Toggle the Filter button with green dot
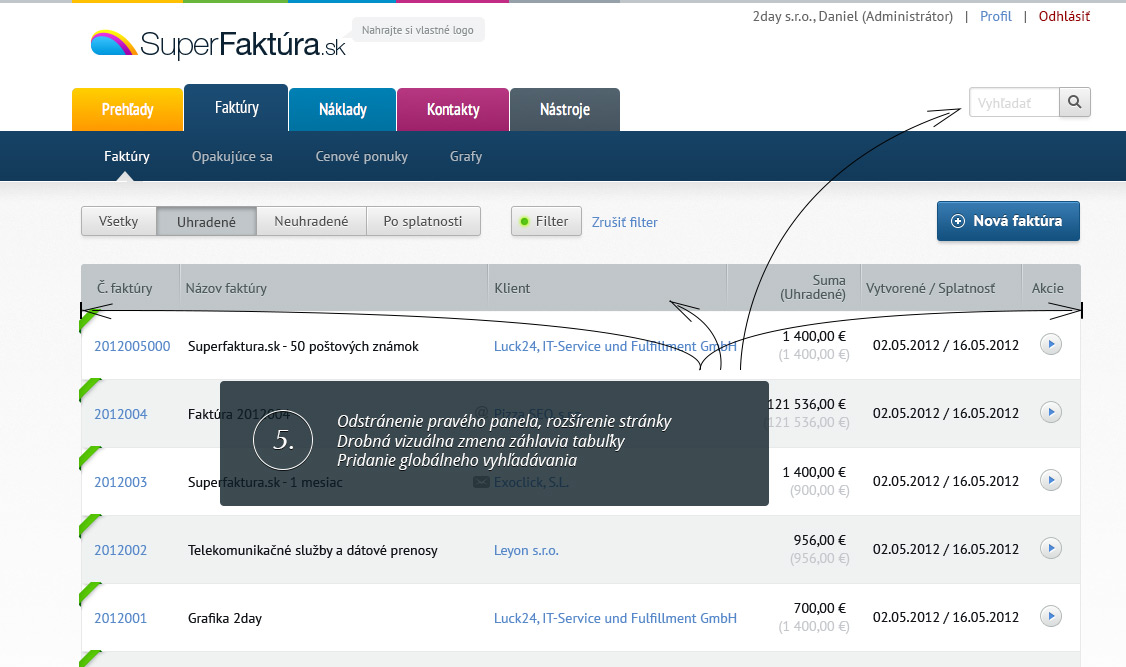 point(546,221)
